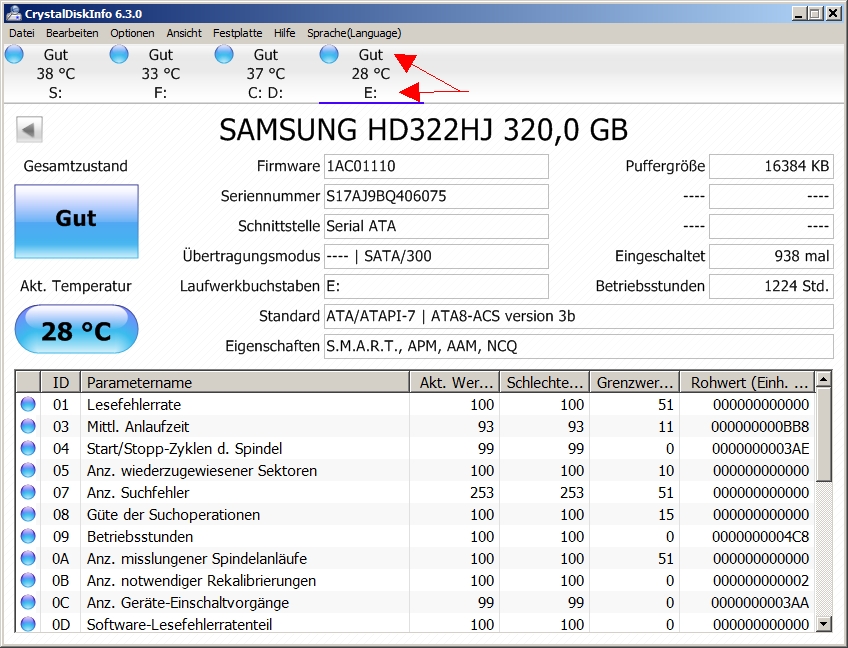This screenshot has height=648, width=848.
Task: Click the Laufwerkbuchstaben field E:
Action: point(436,286)
